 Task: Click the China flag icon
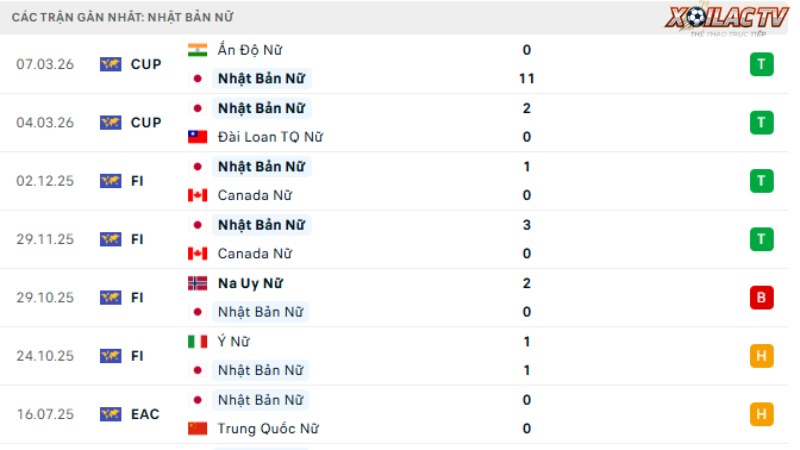(197, 429)
